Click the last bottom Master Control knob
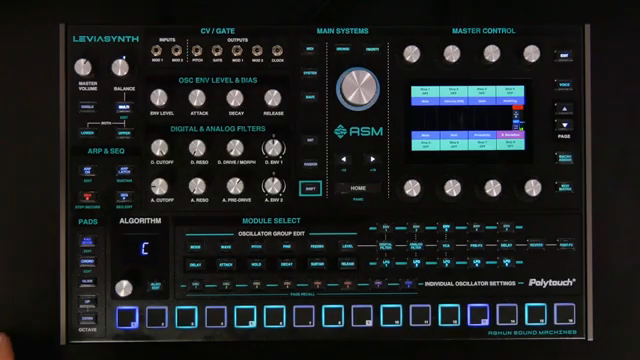Viewport: 640px width, 360px height. [x=533, y=187]
